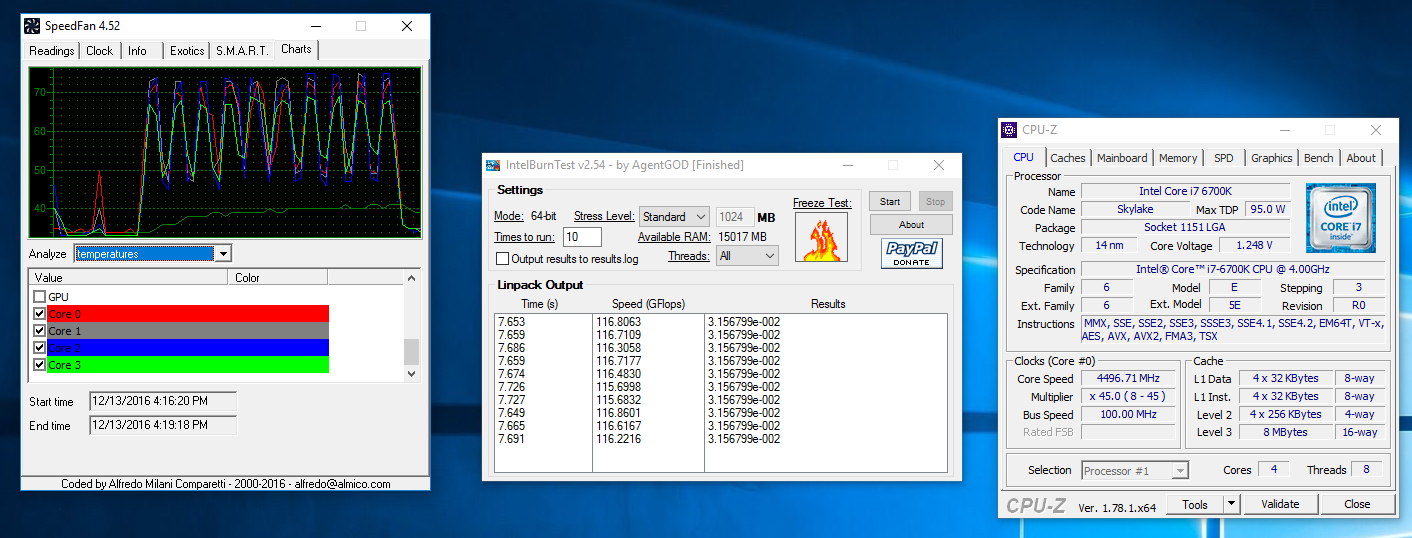Click the Multiplier x 45.0 value
The height and width of the screenshot is (538, 1412).
coord(1128,397)
